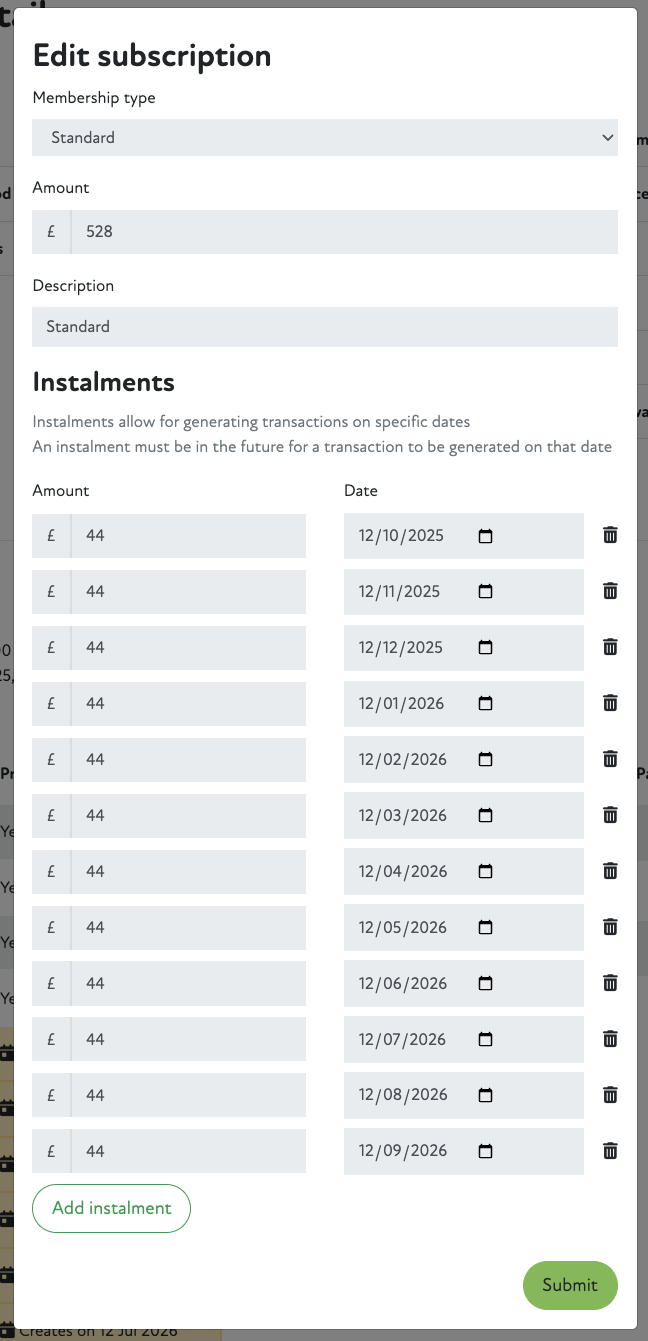The image size is (648, 1341).
Task: Open calendar picker for 12/07/2026 date
Action: [486, 1040]
